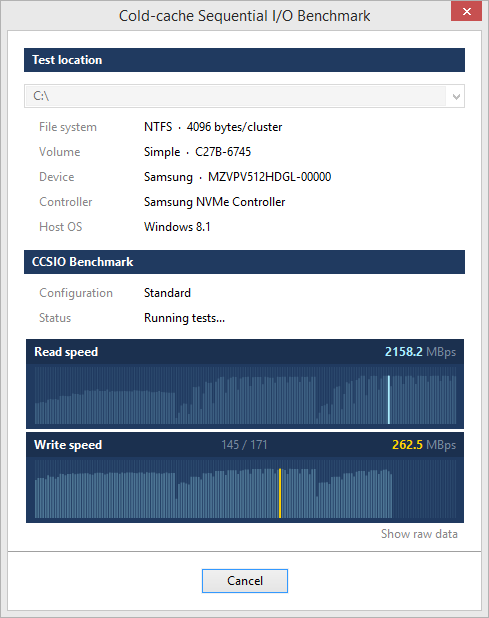489x618 pixels.
Task: Click the 262.5 MBps write value
Action: [424, 445]
